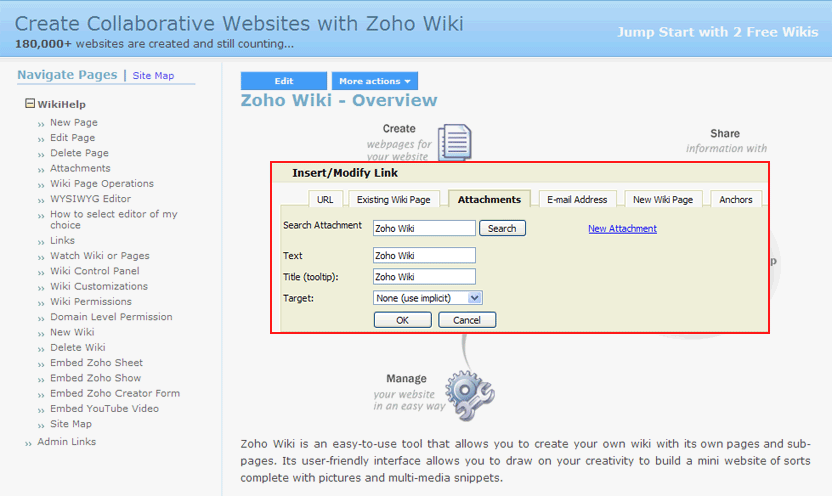Image resolution: width=832 pixels, height=496 pixels.
Task: Open the Wiki Control Panel link
Action: 94,271
